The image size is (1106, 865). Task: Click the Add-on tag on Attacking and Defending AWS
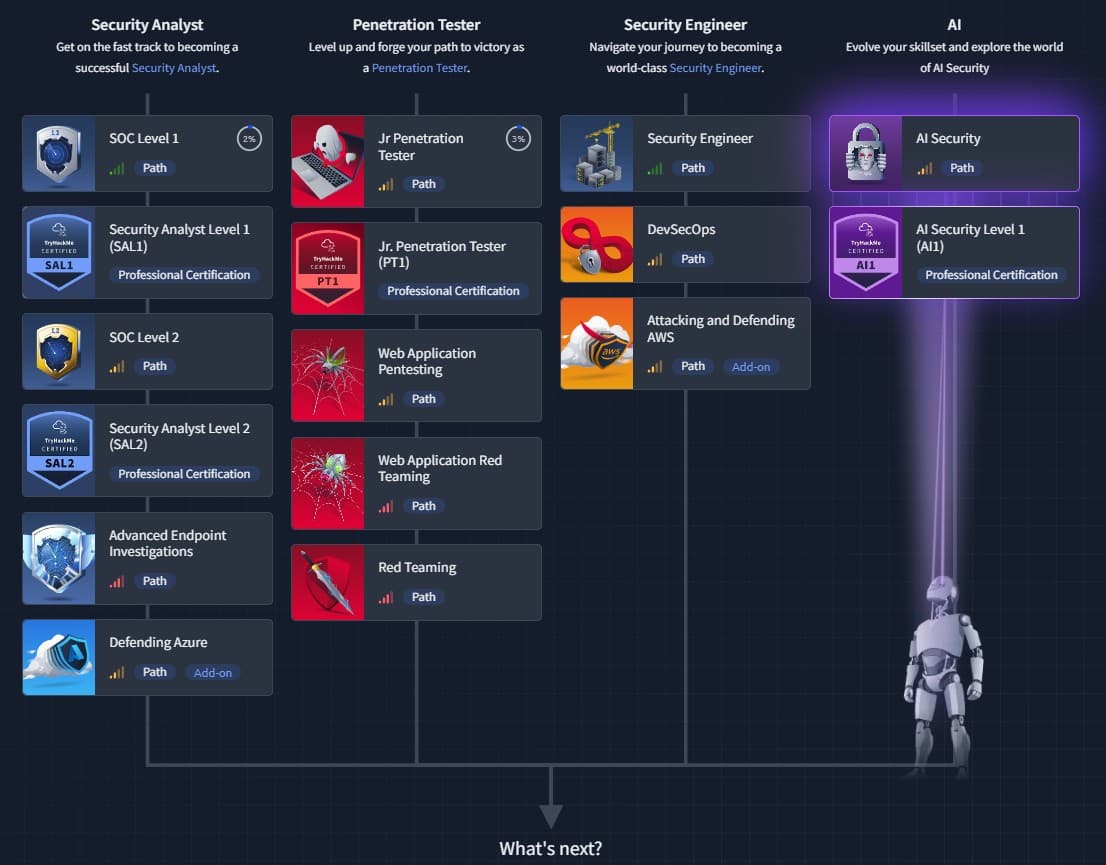pos(751,367)
